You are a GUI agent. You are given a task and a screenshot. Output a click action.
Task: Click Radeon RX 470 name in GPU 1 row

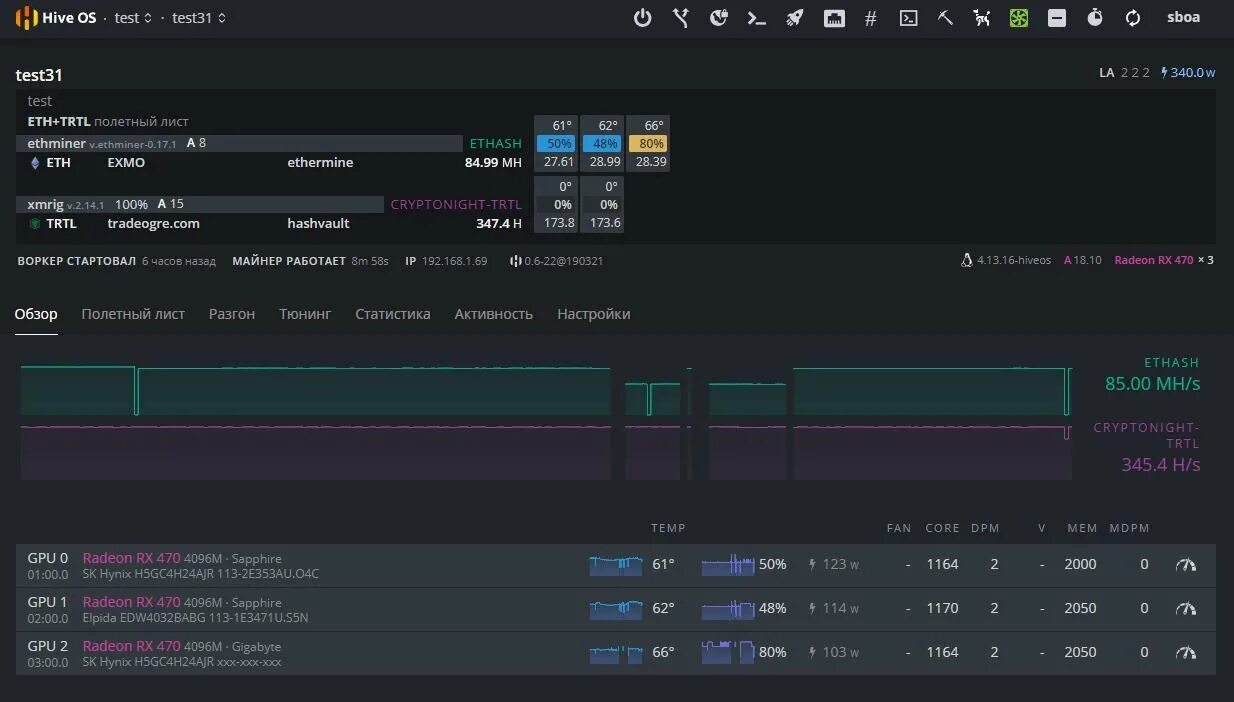[131, 602]
